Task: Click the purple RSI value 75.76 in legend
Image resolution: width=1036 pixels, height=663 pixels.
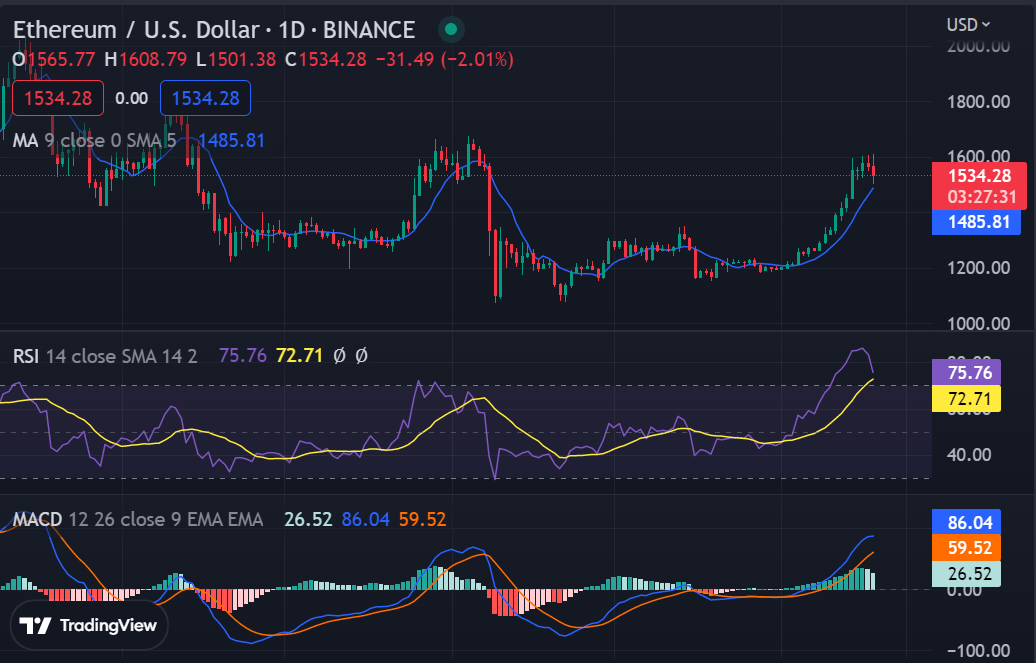Action: point(242,356)
